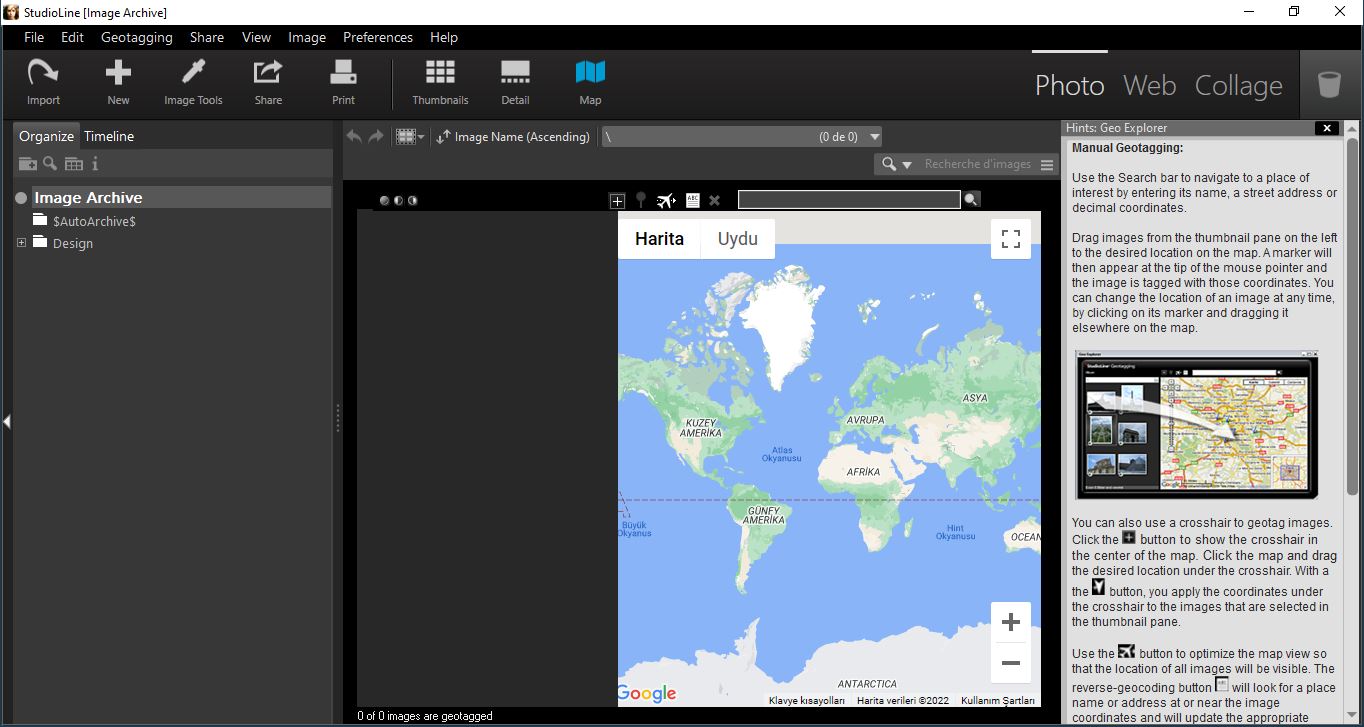The image size is (1364, 727).
Task: Click the redo arrow
Action: coord(375,136)
